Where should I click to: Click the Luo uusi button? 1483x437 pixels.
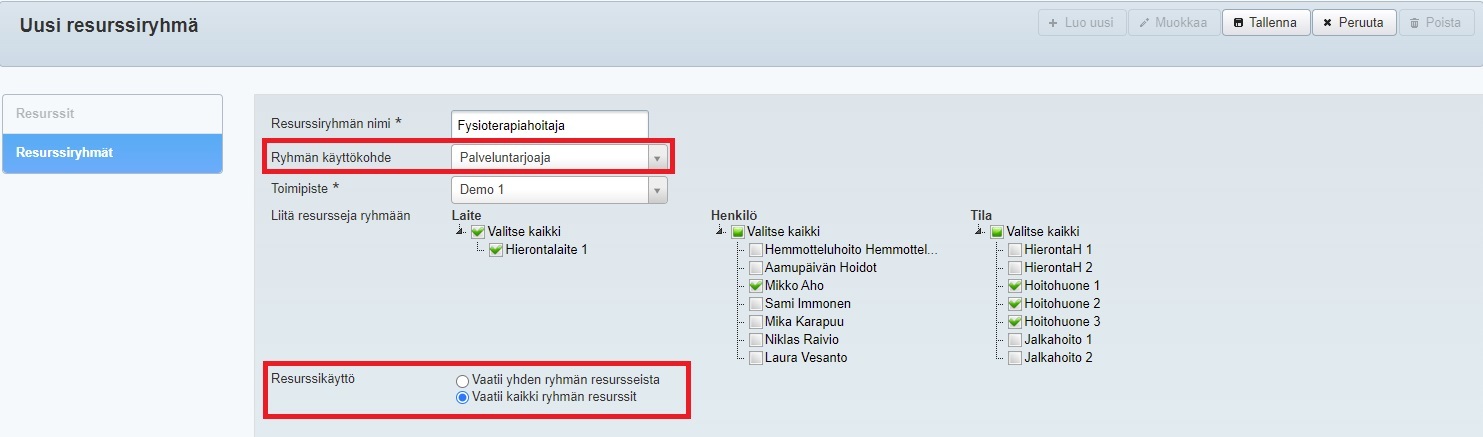(x=1082, y=23)
